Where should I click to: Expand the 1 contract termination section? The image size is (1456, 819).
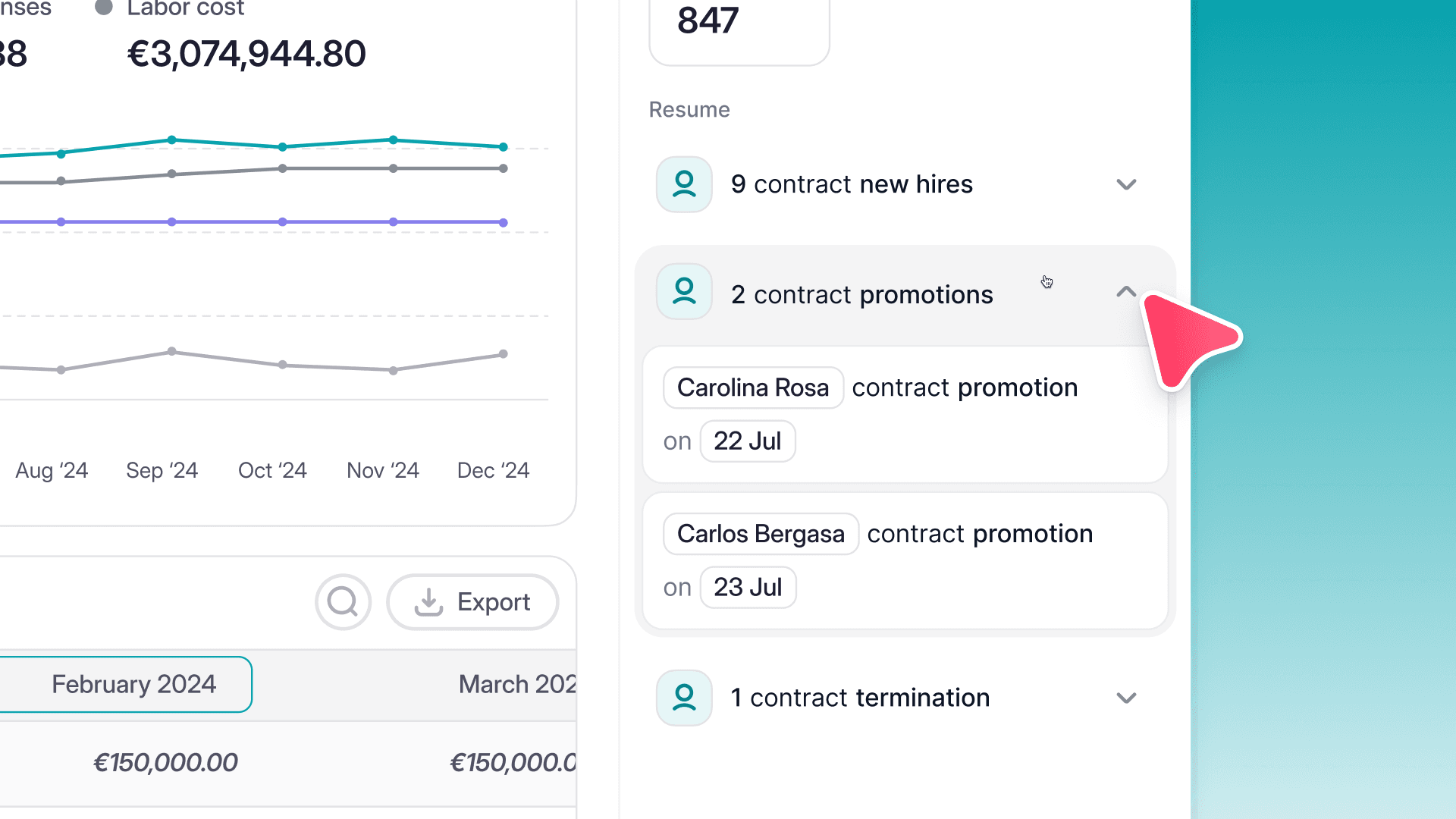tap(1127, 698)
